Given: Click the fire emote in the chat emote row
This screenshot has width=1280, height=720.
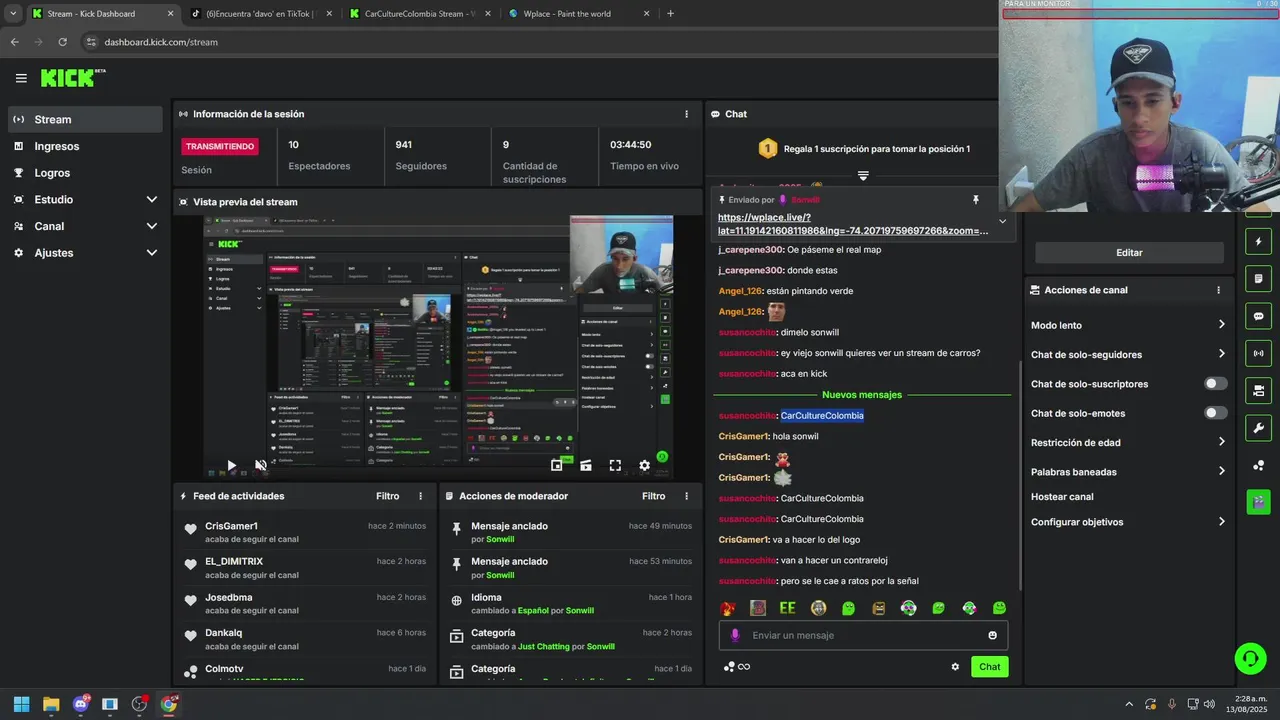Looking at the screenshot, I should (x=728, y=608).
